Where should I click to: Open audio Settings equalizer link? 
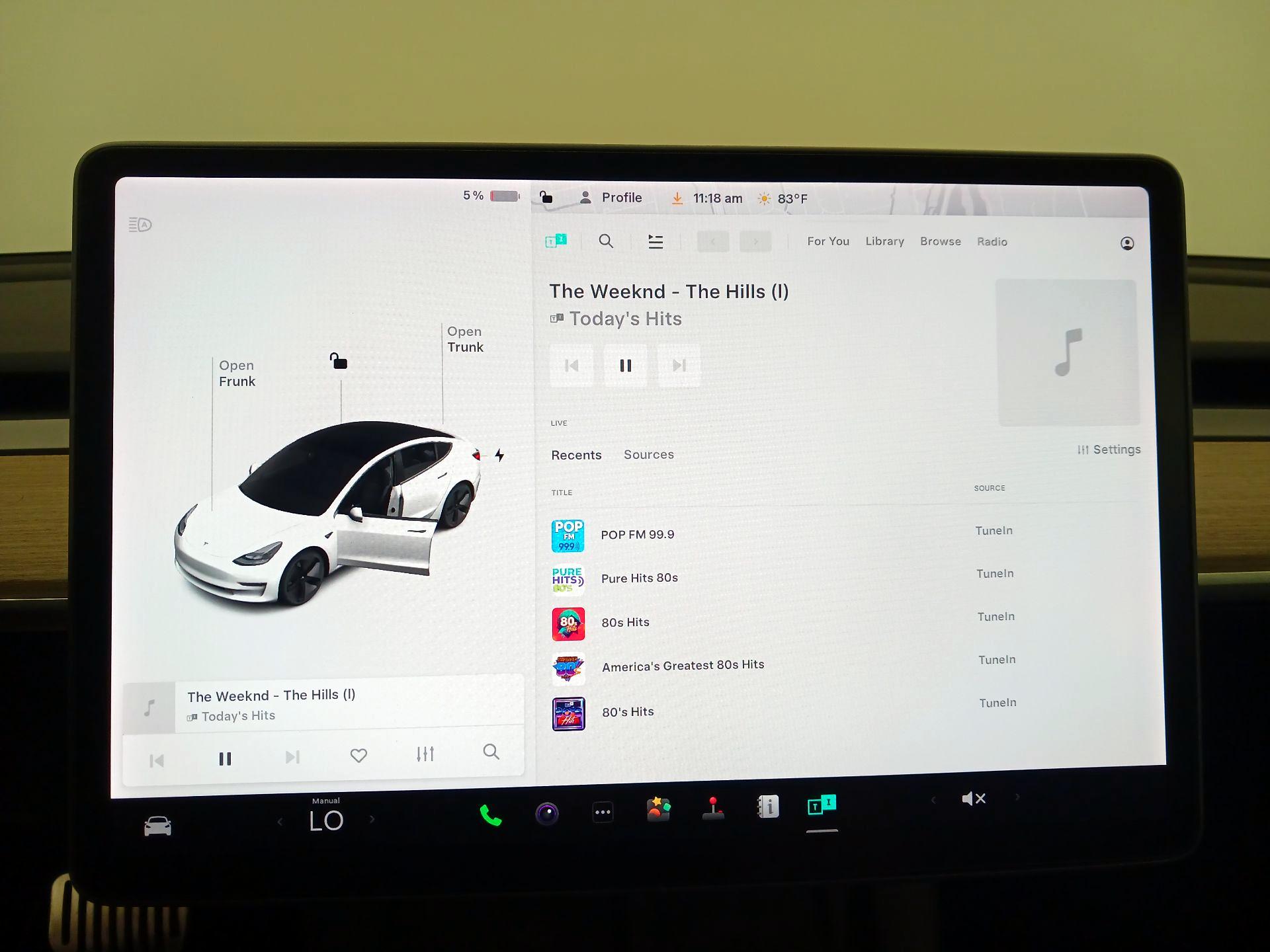click(1109, 450)
